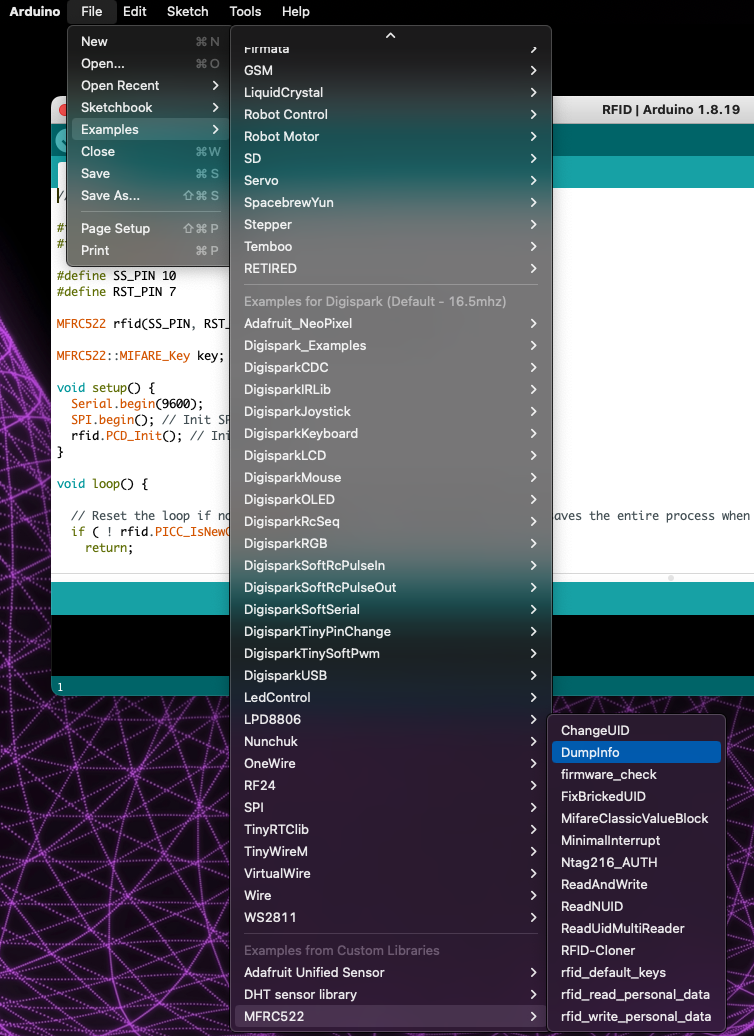Screen dimensions: 754x1036
Task: Select the MinimalInterrupt example
Action: coord(636,840)
